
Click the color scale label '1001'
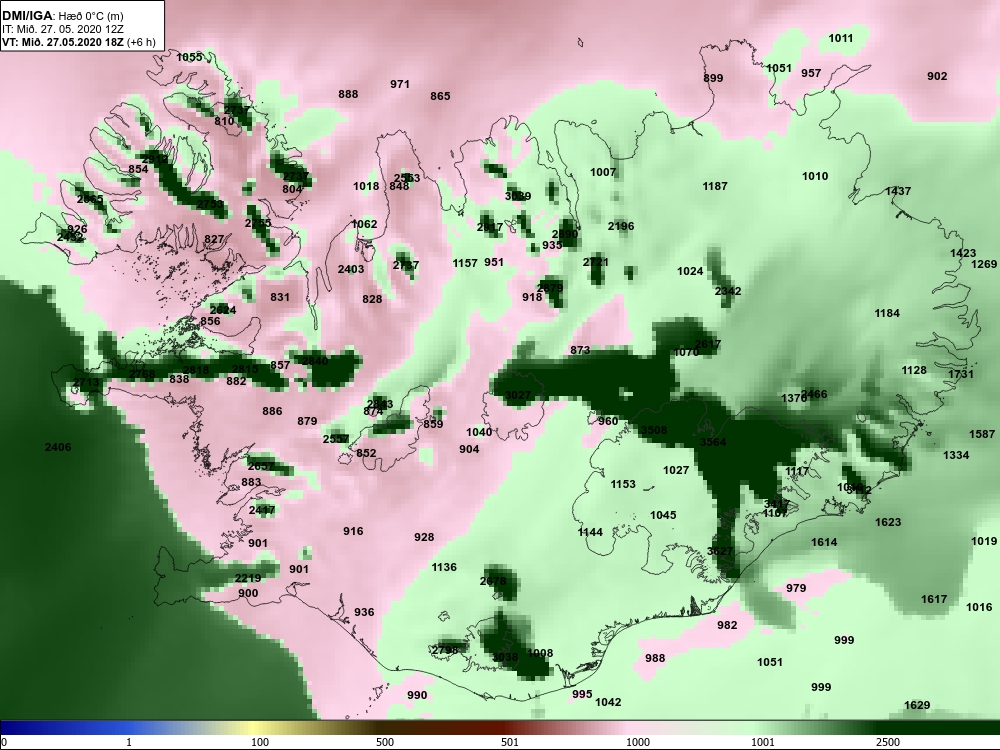pos(763,742)
